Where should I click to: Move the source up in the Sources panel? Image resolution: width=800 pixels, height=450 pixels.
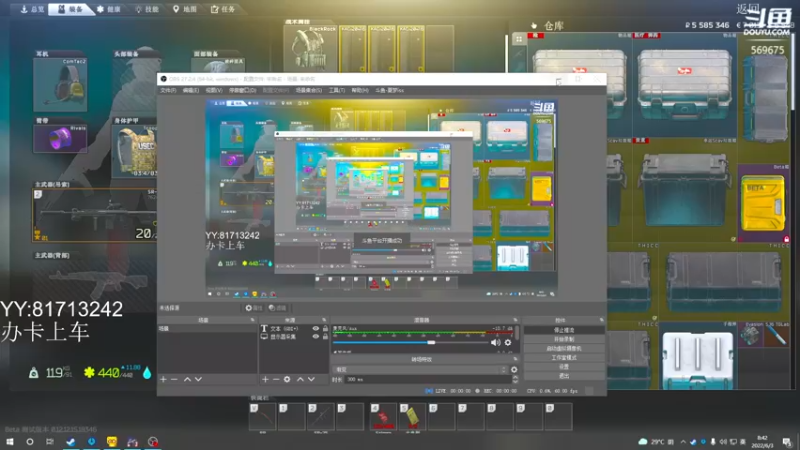click(x=300, y=380)
